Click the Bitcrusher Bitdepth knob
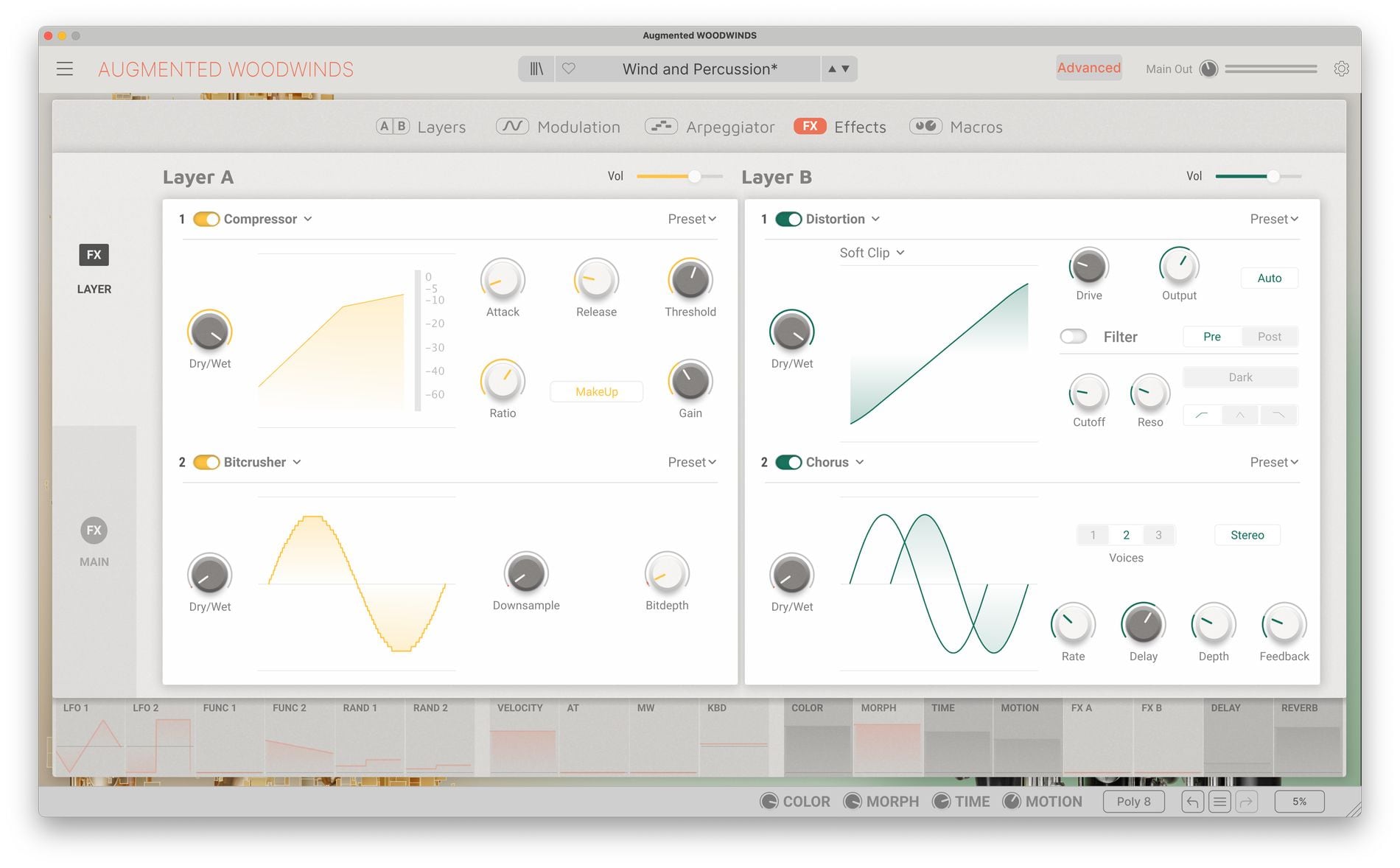The width and height of the screenshot is (1400, 868). (667, 573)
